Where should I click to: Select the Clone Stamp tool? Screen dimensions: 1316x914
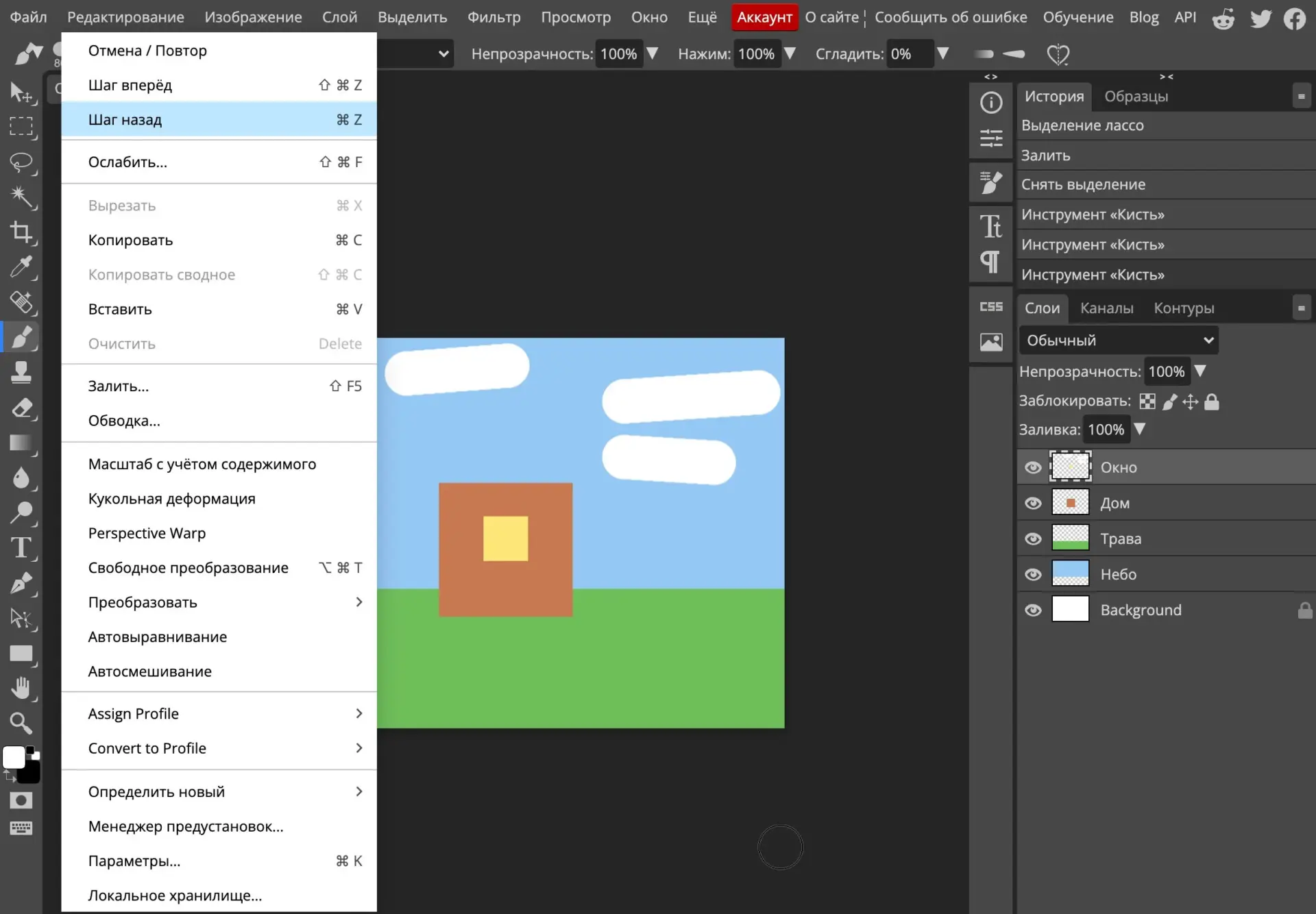pos(21,372)
